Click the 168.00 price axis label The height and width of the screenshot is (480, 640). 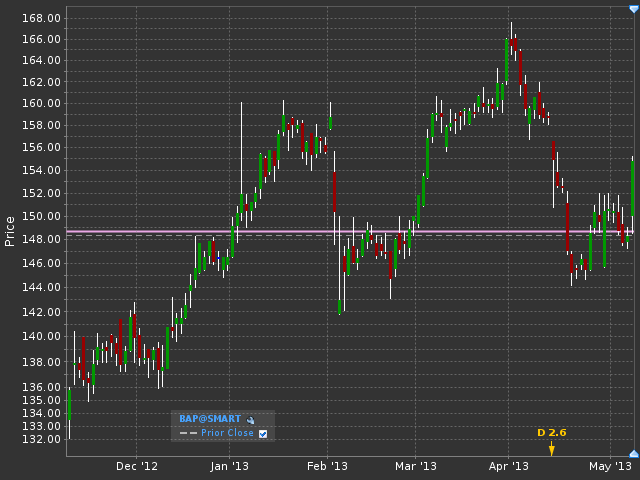click(41, 18)
